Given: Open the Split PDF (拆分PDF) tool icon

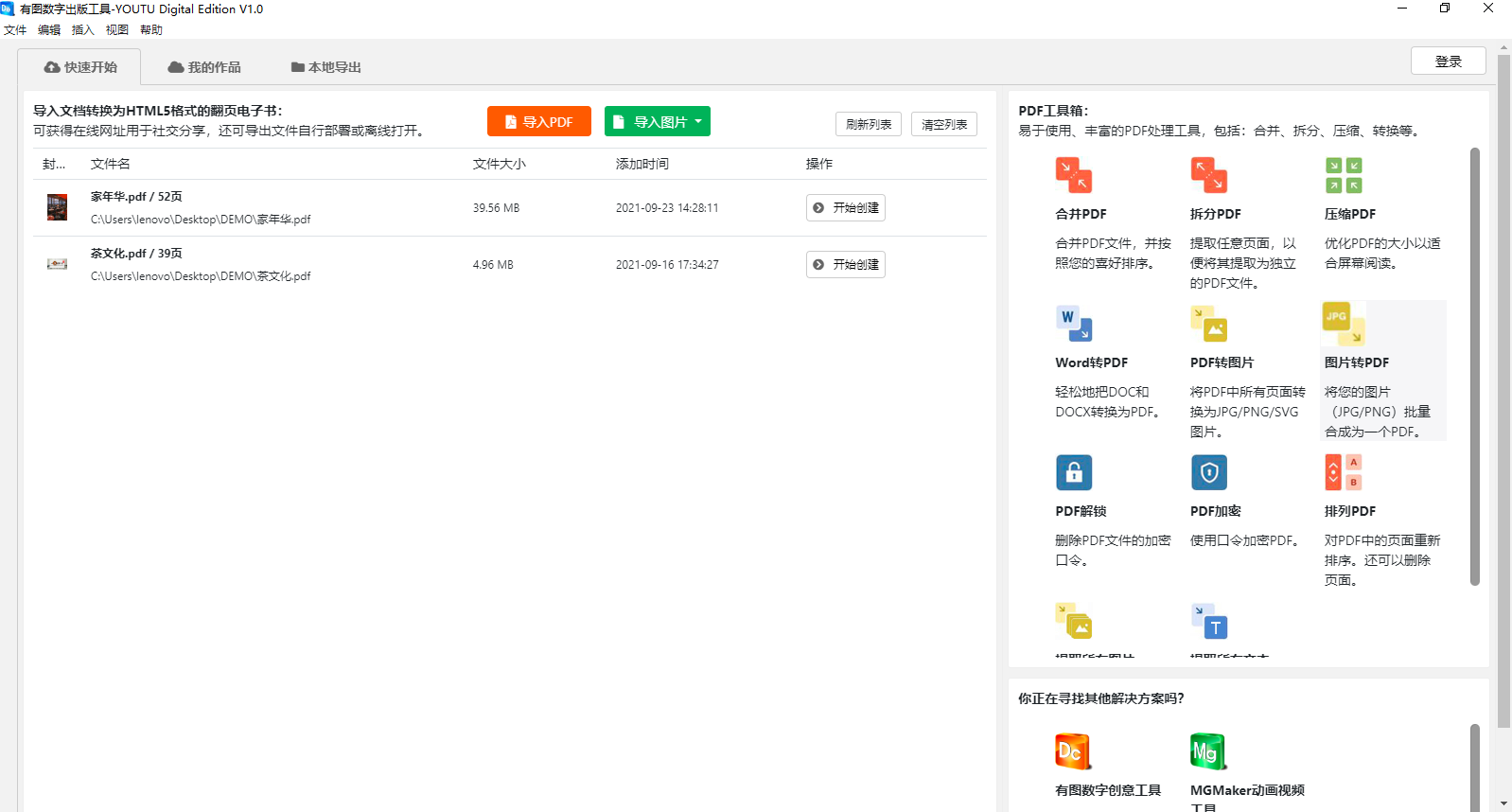Looking at the screenshot, I should [x=1208, y=175].
